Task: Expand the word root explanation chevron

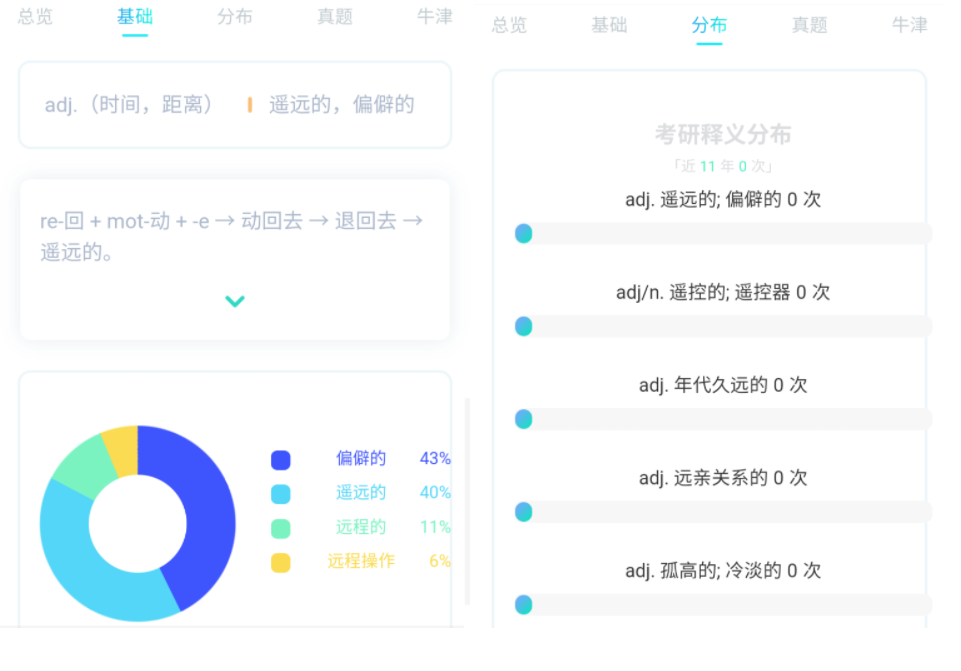Action: click(x=235, y=301)
